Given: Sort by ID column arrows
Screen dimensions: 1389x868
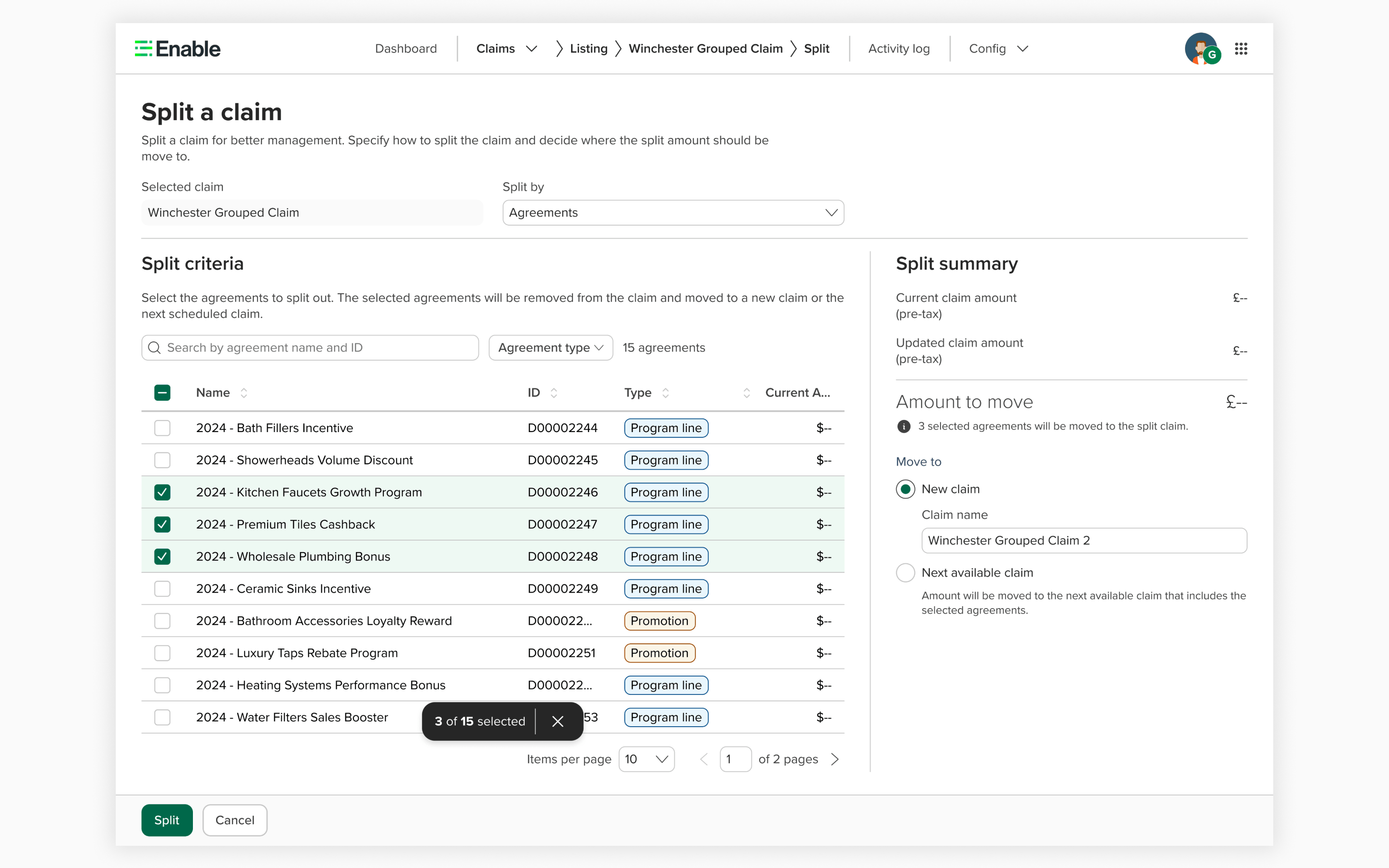Looking at the screenshot, I should pos(554,393).
